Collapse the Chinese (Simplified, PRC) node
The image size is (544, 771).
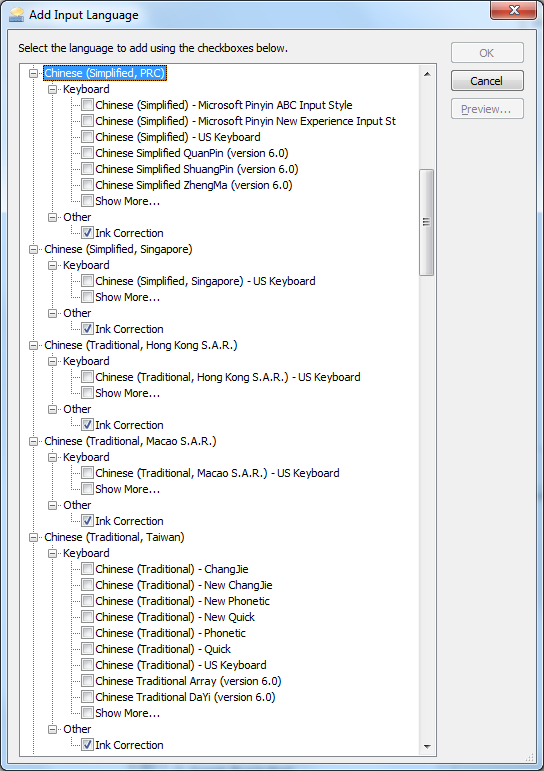[33, 73]
